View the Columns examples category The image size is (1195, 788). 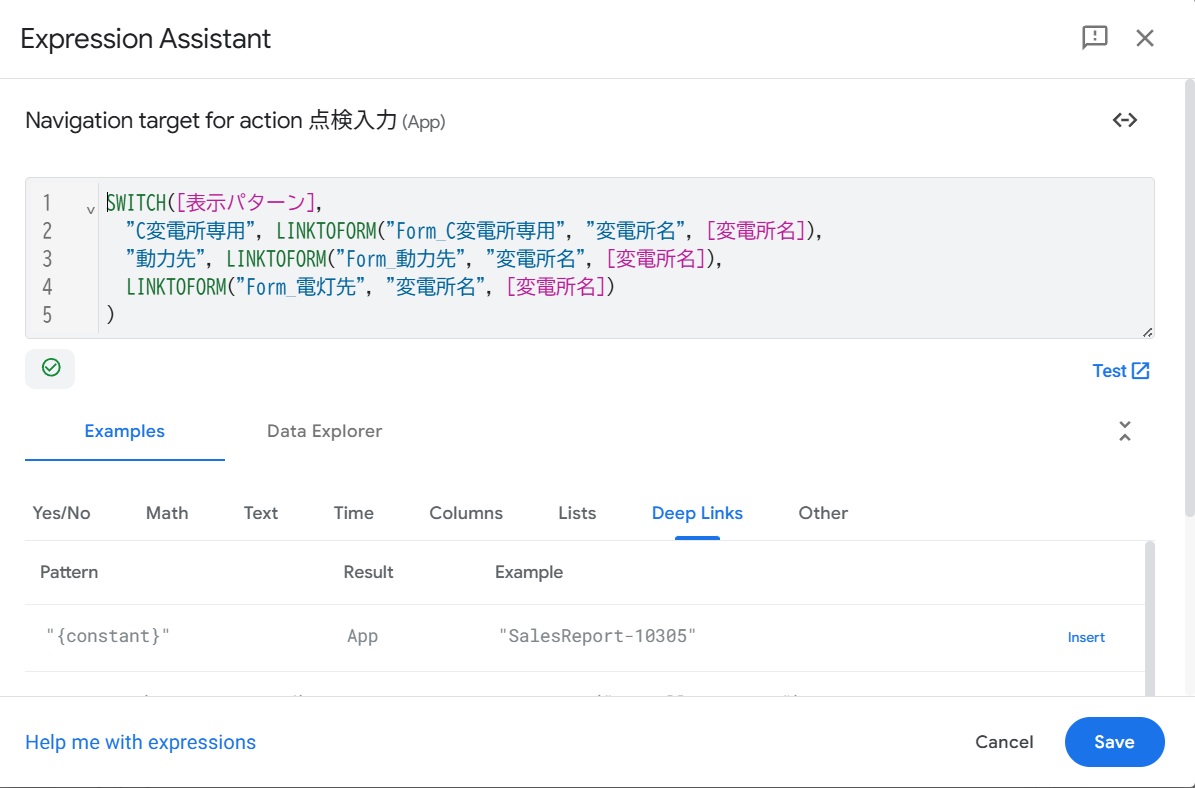[x=466, y=513]
